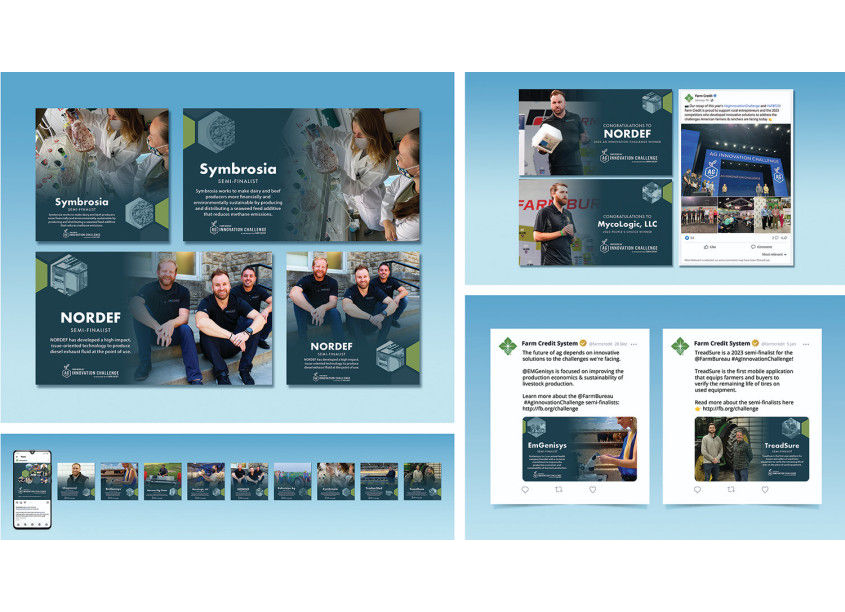This screenshot has width=845, height=612.
Task: Select Symbrosia carousel thumbnail
Action: coord(336,481)
